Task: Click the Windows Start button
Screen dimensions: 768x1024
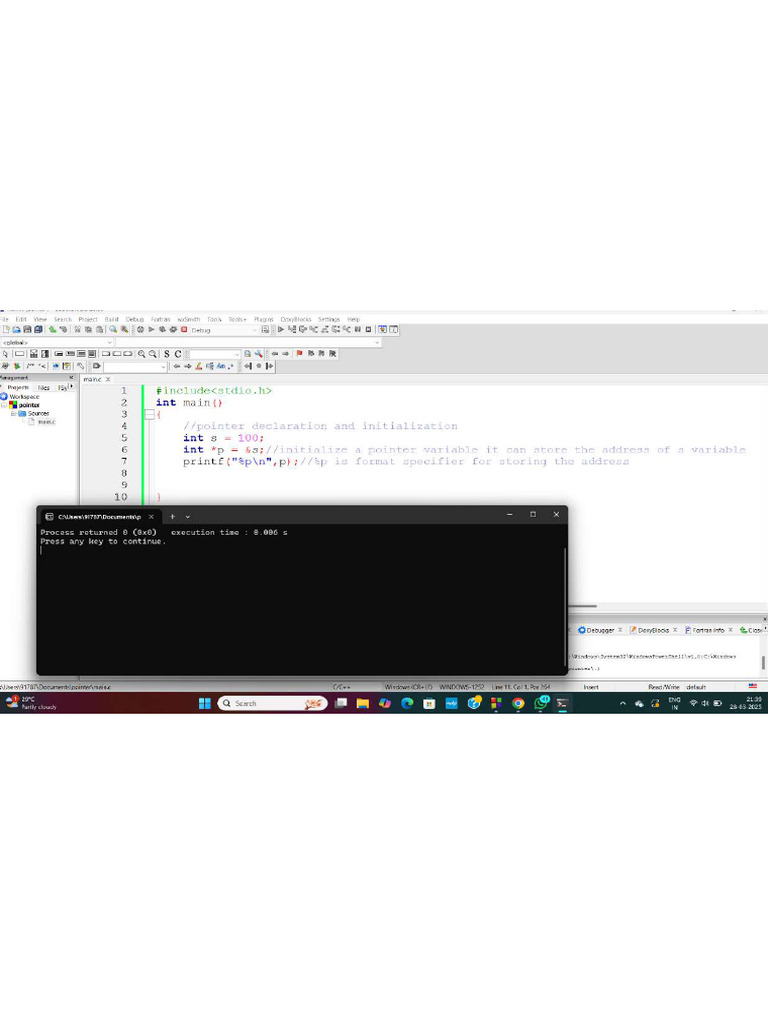Action: tap(204, 703)
